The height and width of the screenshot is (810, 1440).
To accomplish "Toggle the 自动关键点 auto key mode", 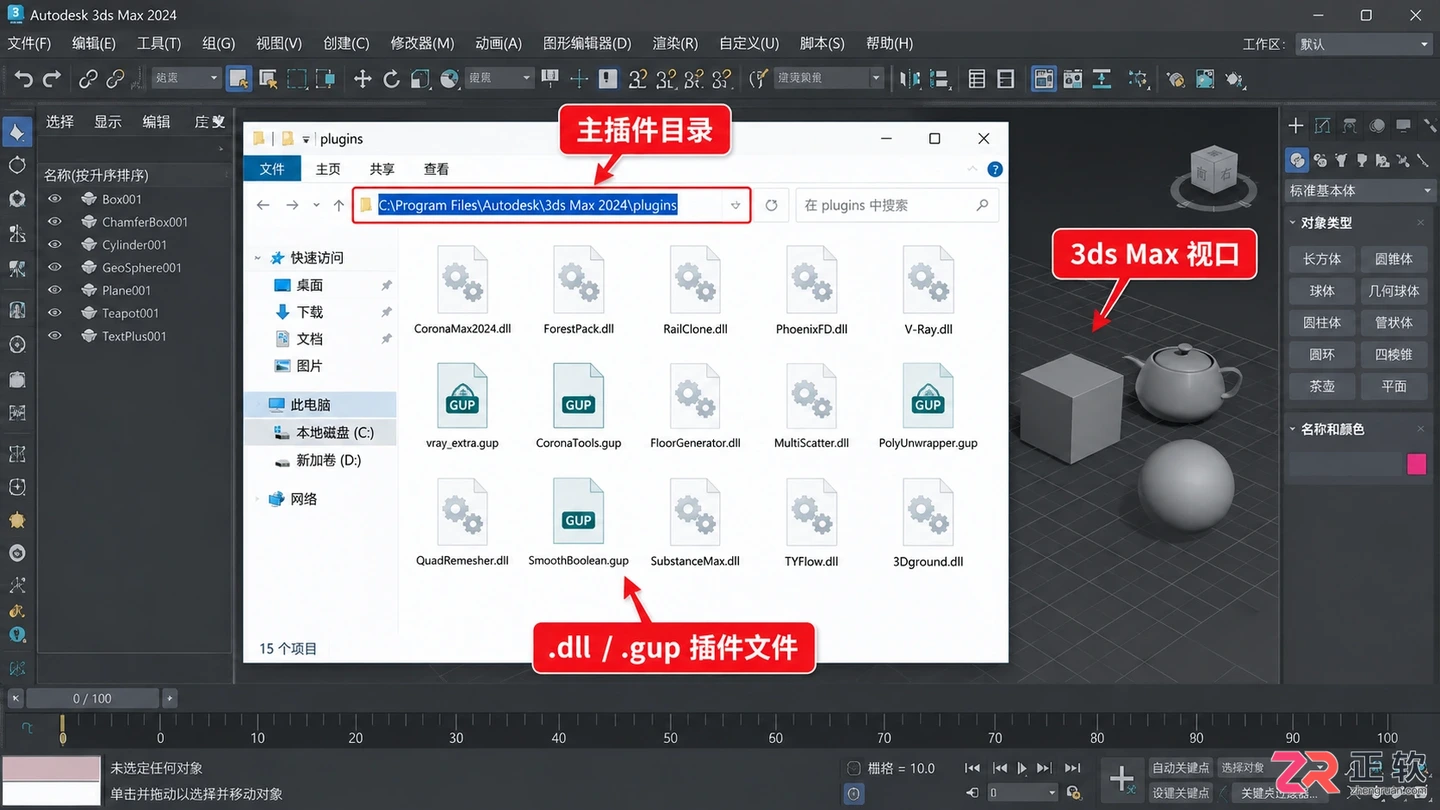I will point(1181,767).
